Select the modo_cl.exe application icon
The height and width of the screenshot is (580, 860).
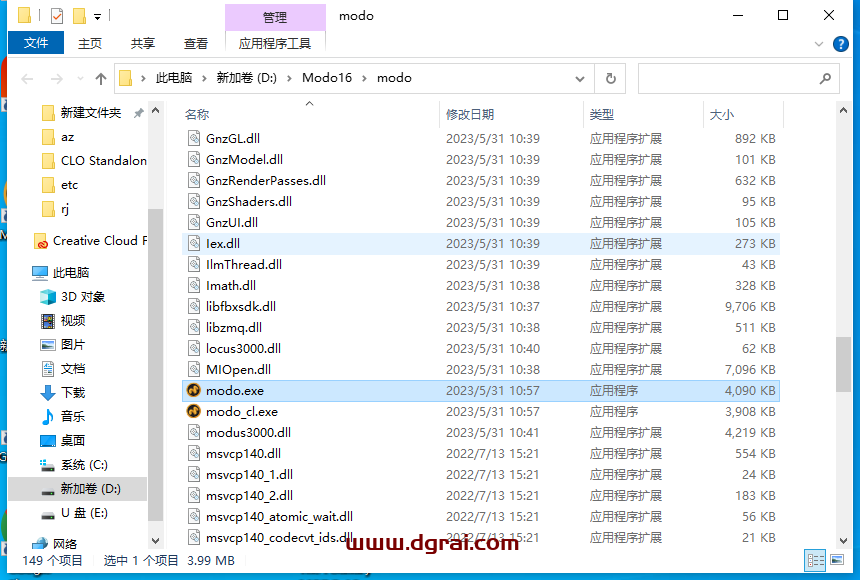[x=194, y=411]
